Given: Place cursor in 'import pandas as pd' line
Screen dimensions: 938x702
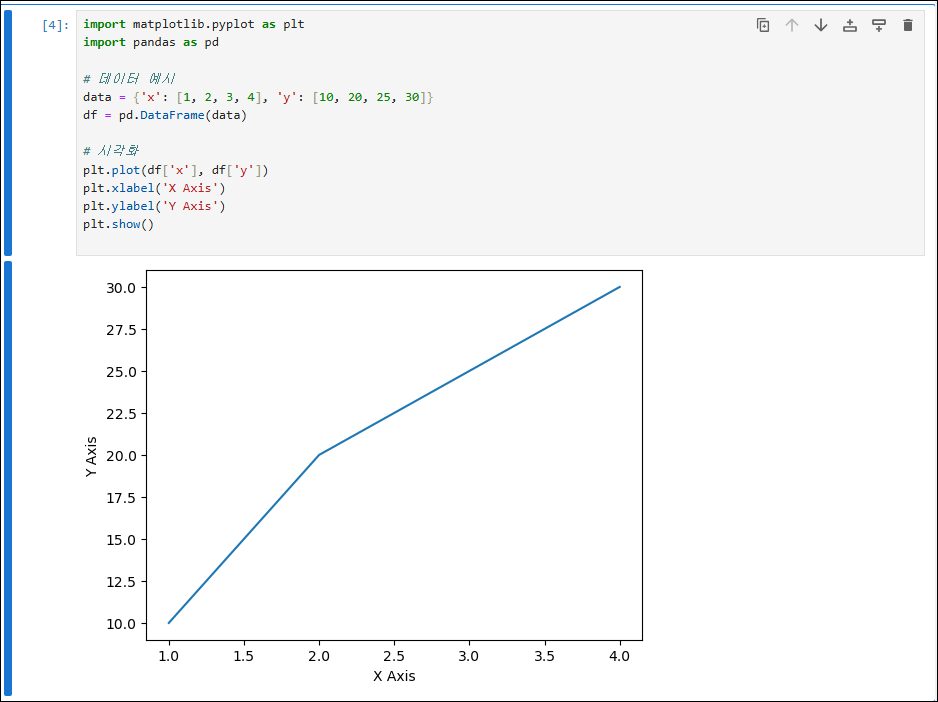Looking at the screenshot, I should 151,42.
